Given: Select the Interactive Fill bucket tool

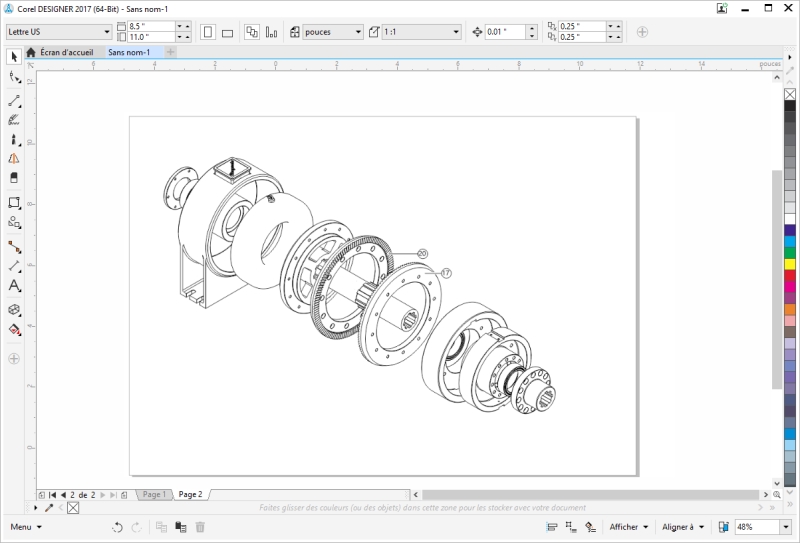Looking at the screenshot, I should tap(14, 329).
